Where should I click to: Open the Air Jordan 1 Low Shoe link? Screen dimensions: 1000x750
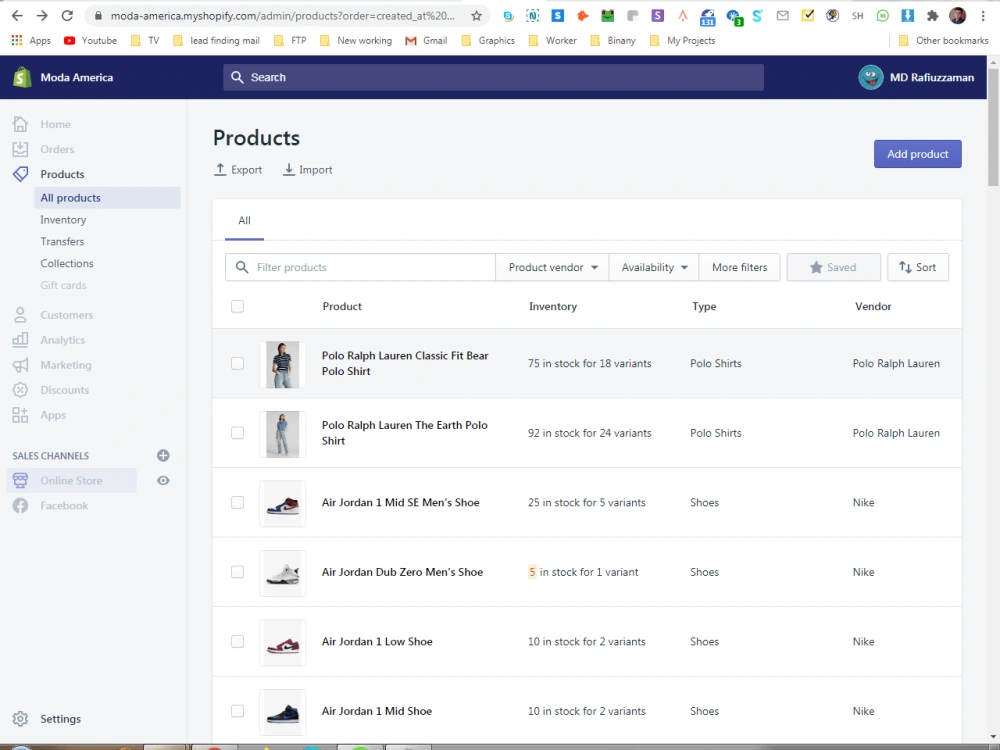click(377, 642)
